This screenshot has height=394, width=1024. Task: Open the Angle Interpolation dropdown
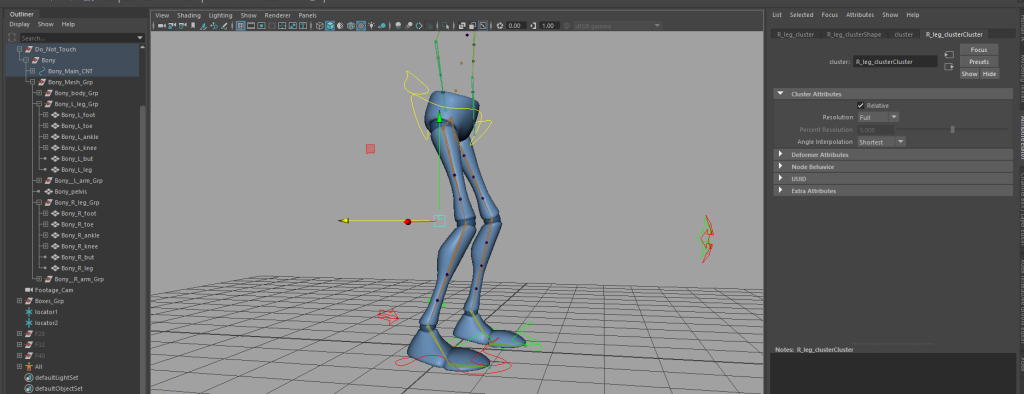coord(882,141)
